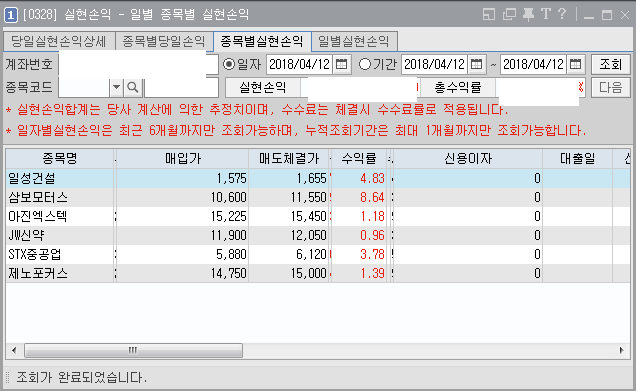Open help with the question mark icon

pos(562,14)
